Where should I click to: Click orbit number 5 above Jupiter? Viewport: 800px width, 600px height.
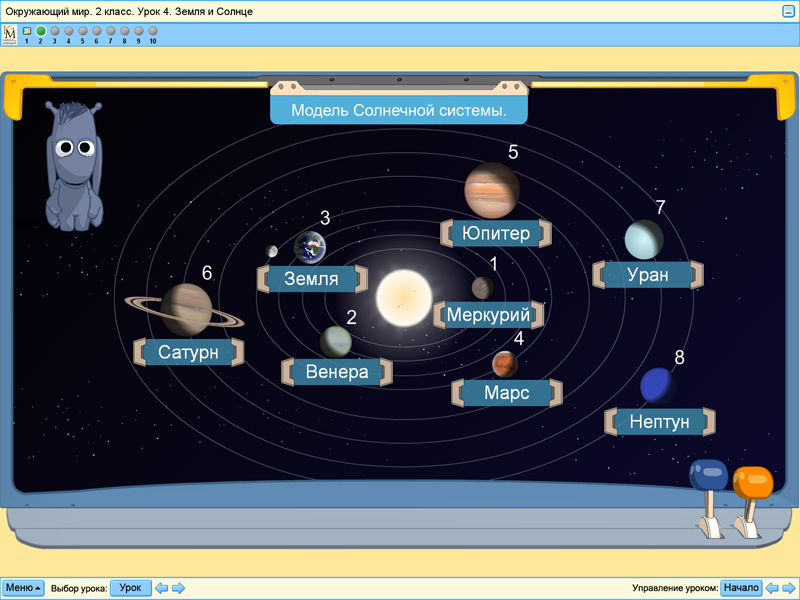[513, 152]
